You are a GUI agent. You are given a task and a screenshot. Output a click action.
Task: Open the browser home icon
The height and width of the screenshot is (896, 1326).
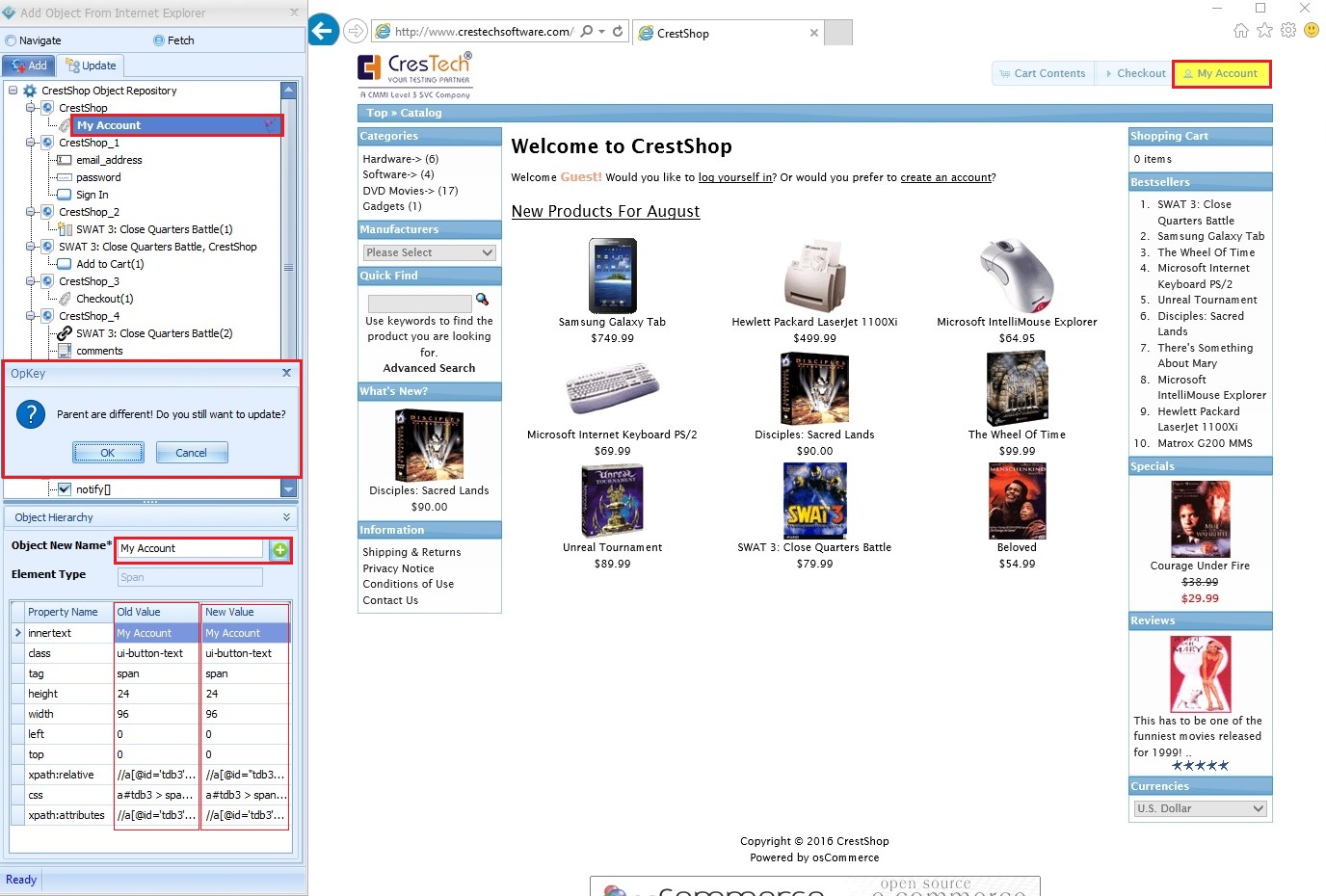[x=1241, y=30]
